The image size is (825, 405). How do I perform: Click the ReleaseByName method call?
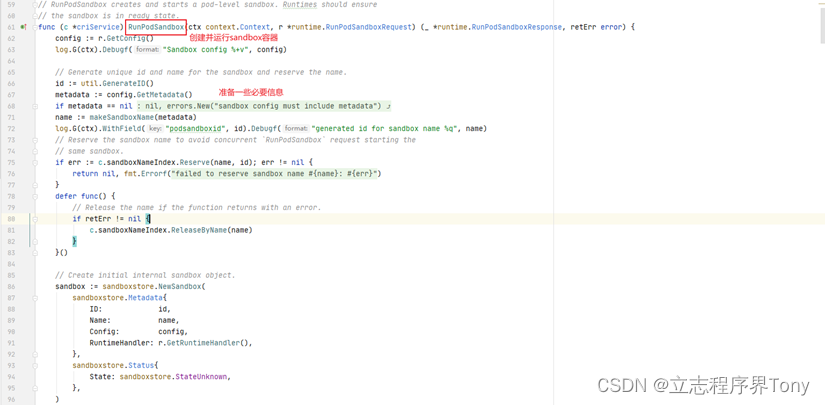pyautogui.click(x=198, y=230)
